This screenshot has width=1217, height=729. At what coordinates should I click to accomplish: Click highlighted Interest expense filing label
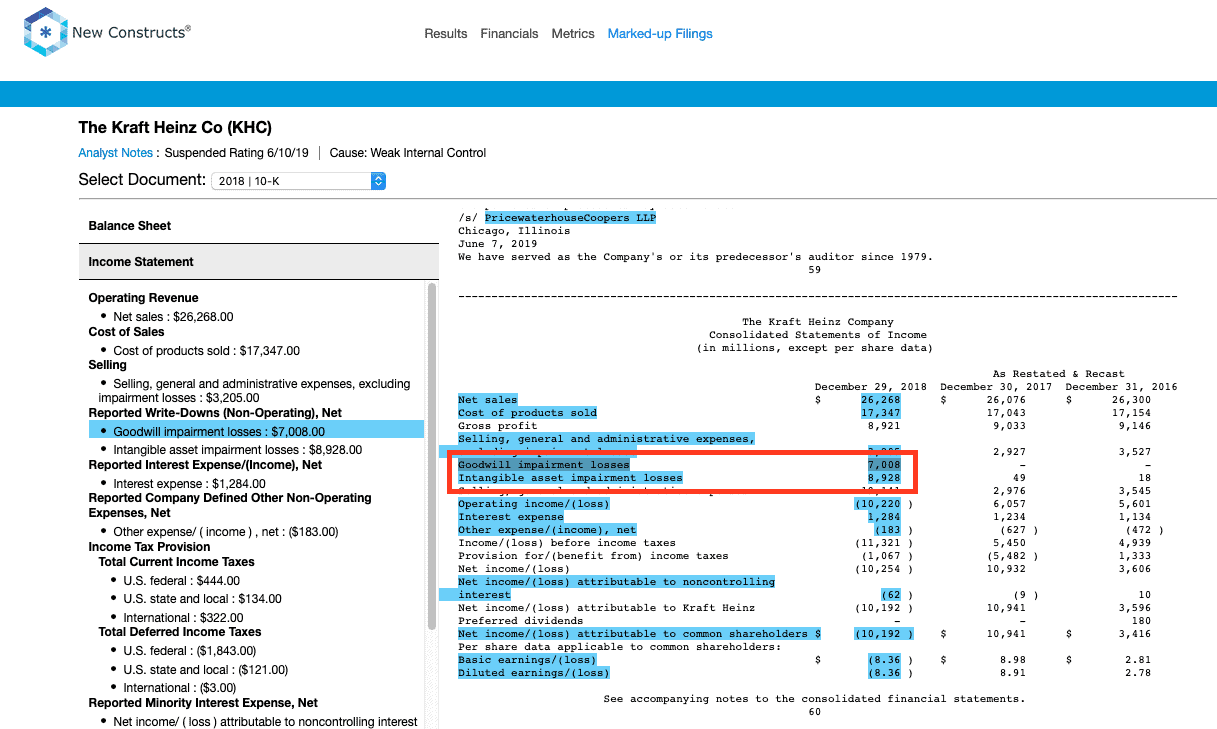(510, 517)
